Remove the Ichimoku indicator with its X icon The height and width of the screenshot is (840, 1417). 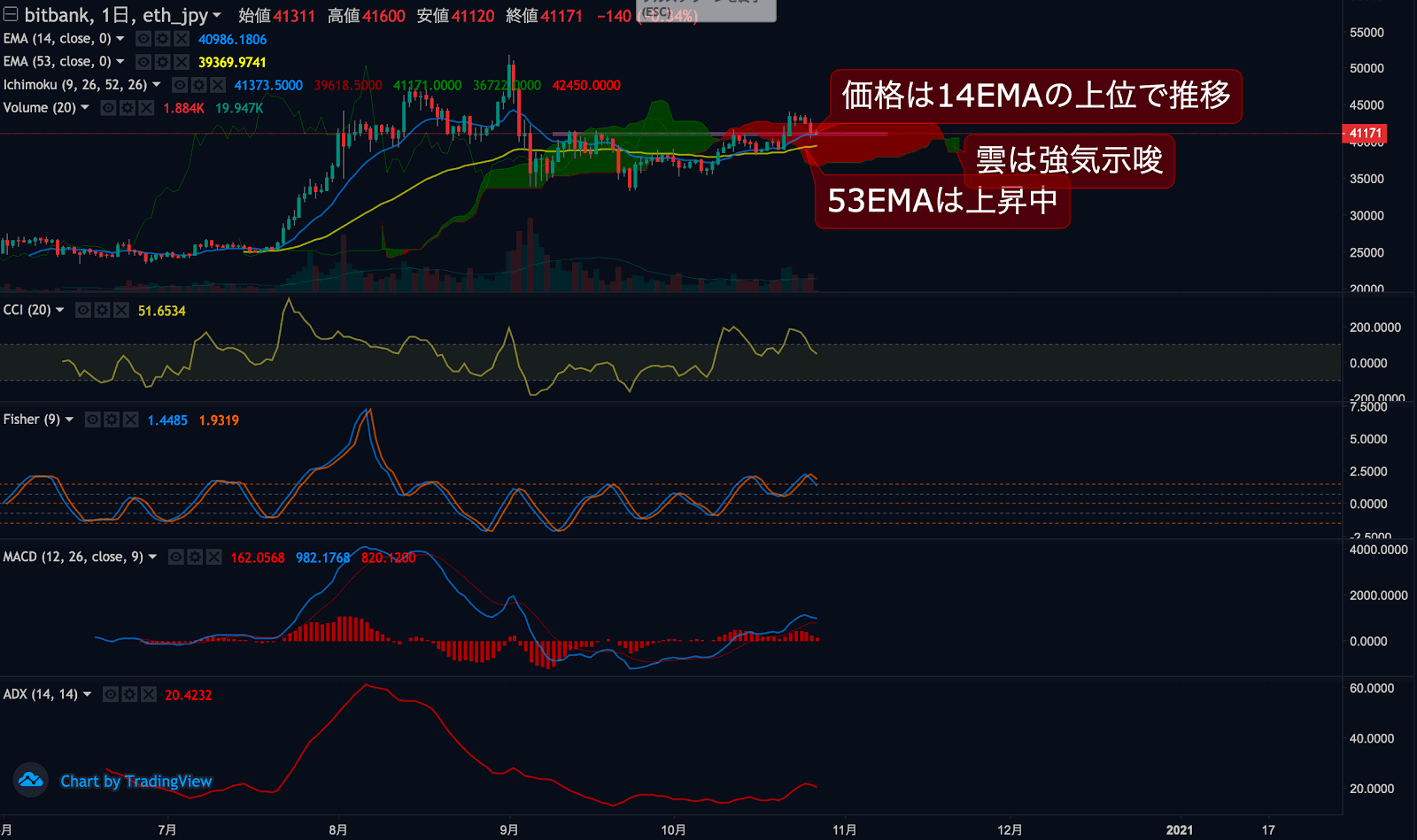click(218, 84)
